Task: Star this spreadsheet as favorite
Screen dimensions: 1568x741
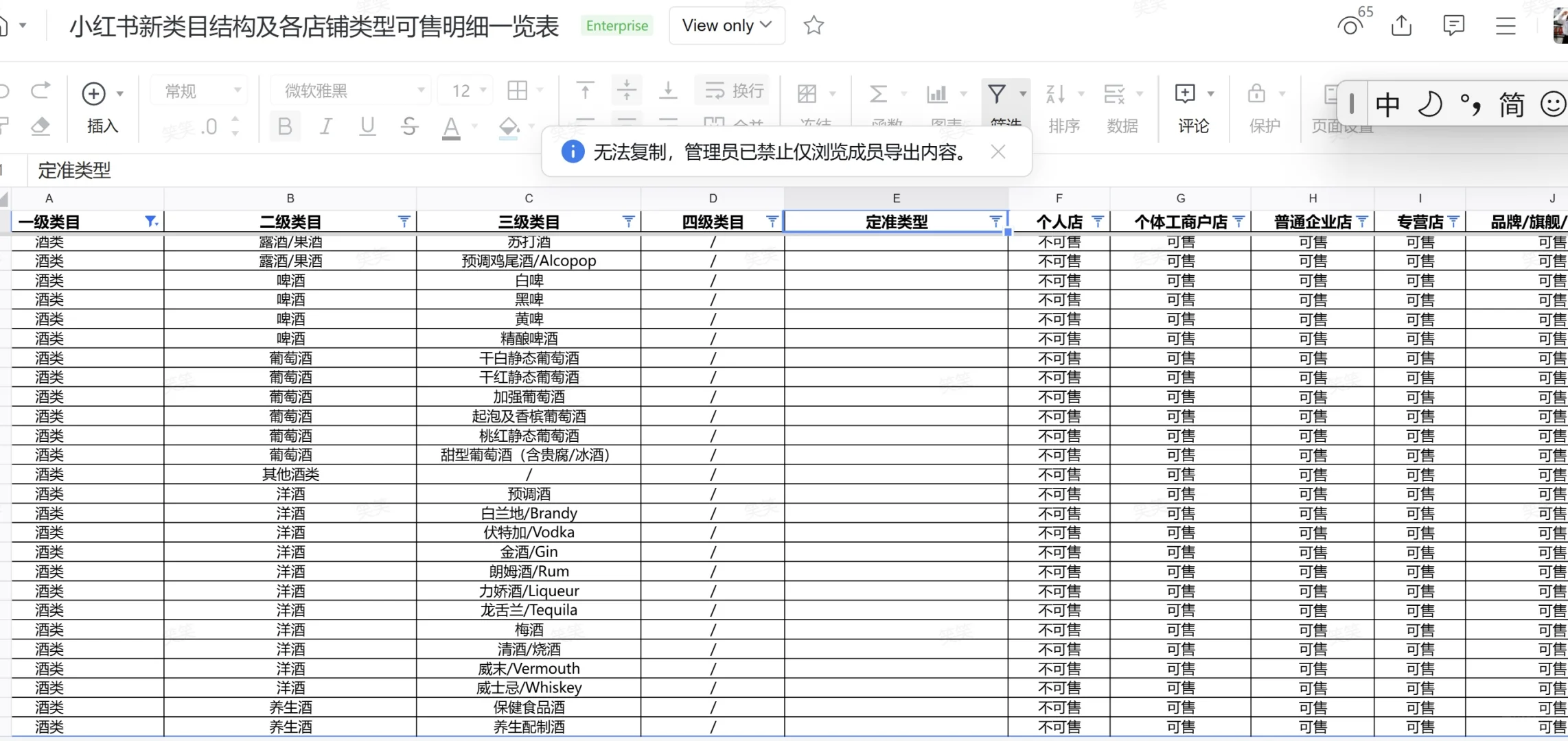Action: [814, 25]
